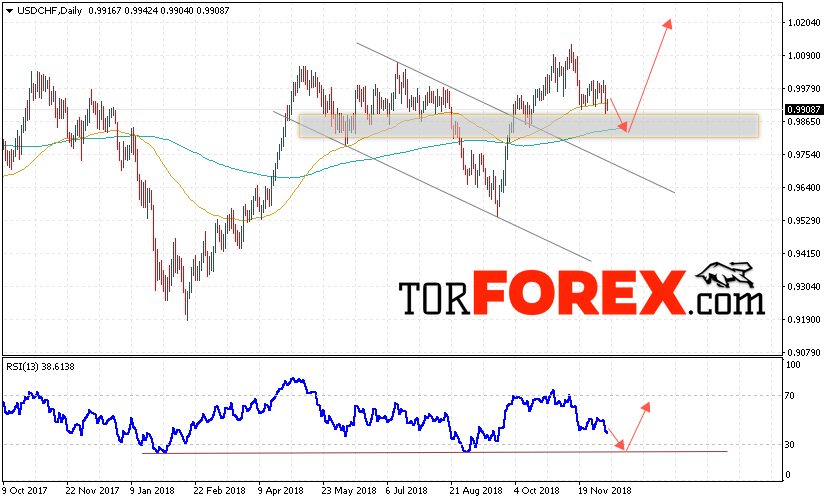Viewport: 825px width, 502px height.
Task: Click the 0.95290 price axis label
Action: pyautogui.click(x=804, y=220)
